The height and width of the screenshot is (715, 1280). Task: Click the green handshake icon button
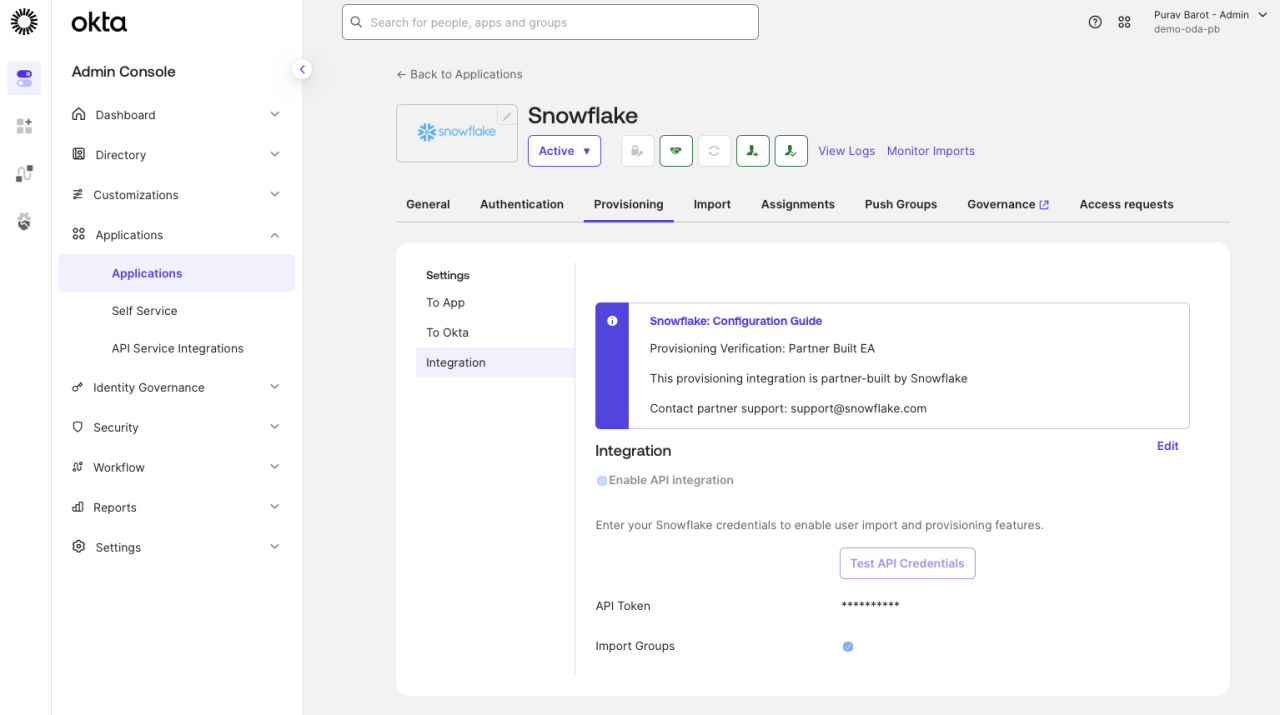[x=676, y=151]
